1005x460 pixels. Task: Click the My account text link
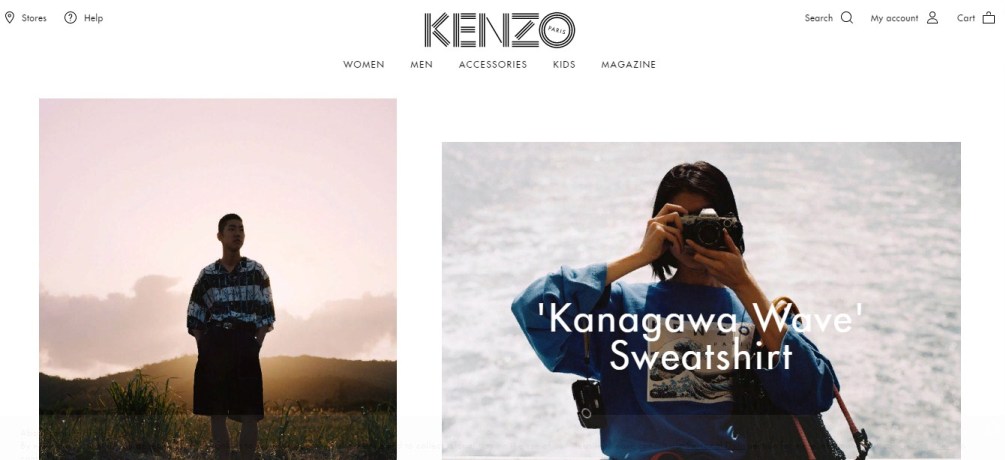pyautogui.click(x=894, y=18)
